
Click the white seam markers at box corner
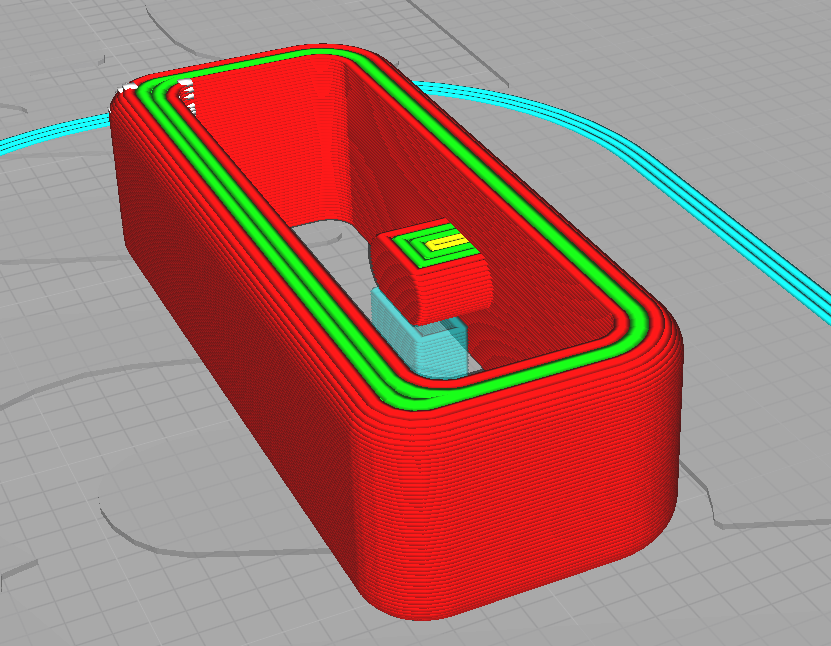pyautogui.click(x=187, y=95)
